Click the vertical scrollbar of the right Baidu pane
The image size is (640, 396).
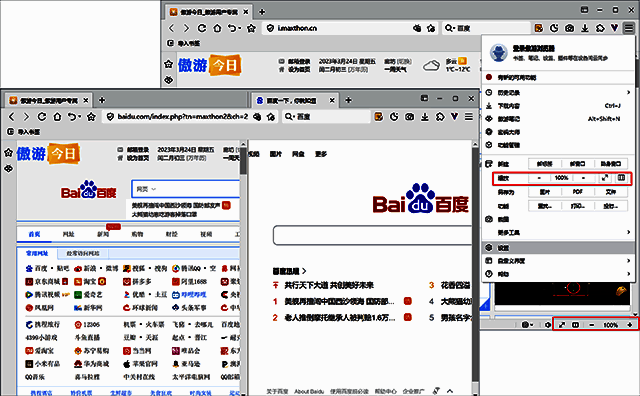[x=475, y=267]
